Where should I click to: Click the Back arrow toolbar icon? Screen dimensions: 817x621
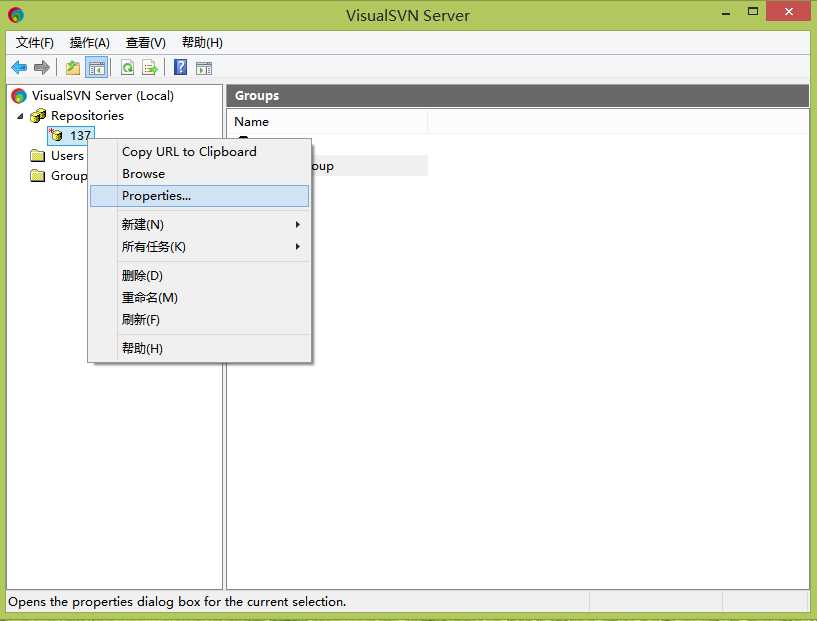pyautogui.click(x=19, y=67)
